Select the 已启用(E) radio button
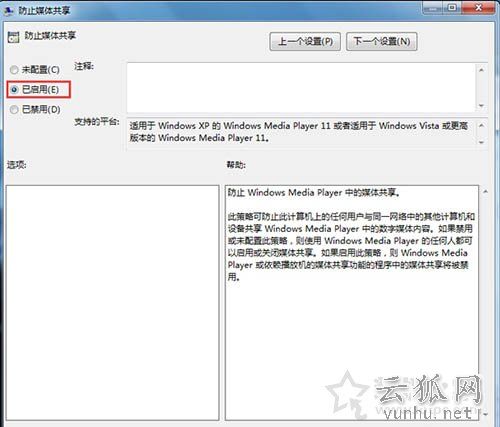 14,89
